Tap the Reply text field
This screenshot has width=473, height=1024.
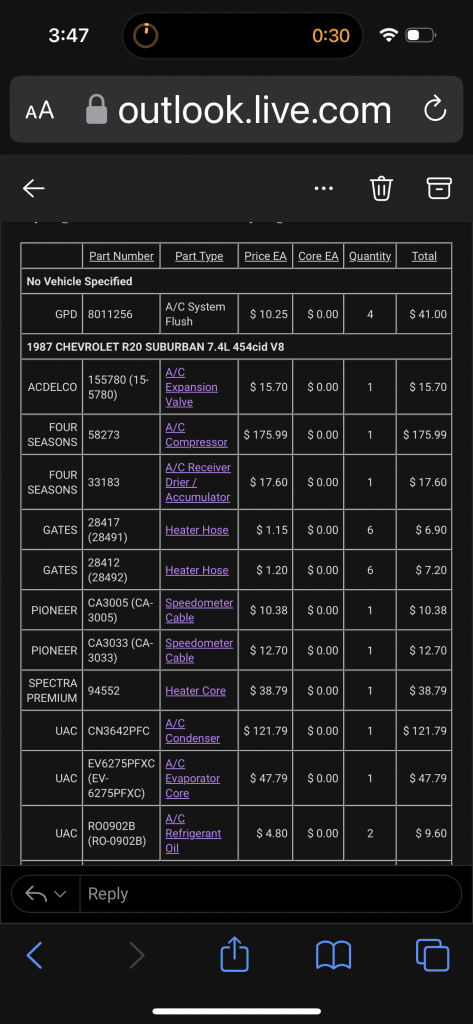tap(270, 894)
